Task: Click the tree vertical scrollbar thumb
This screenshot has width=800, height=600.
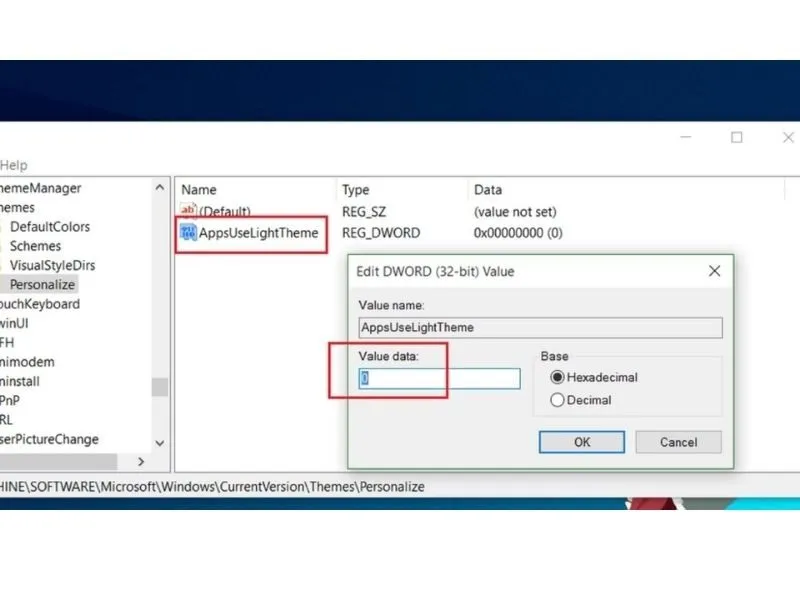Action: pos(160,387)
